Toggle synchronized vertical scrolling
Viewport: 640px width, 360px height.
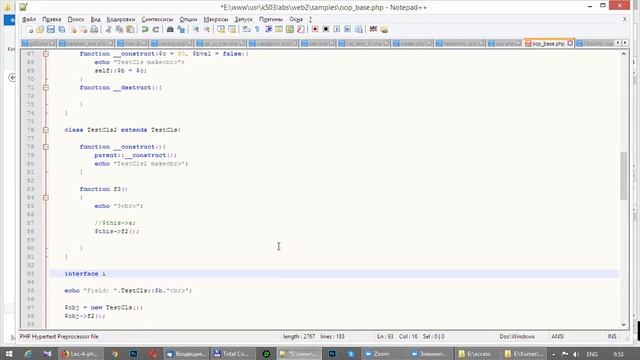(x=221, y=29)
